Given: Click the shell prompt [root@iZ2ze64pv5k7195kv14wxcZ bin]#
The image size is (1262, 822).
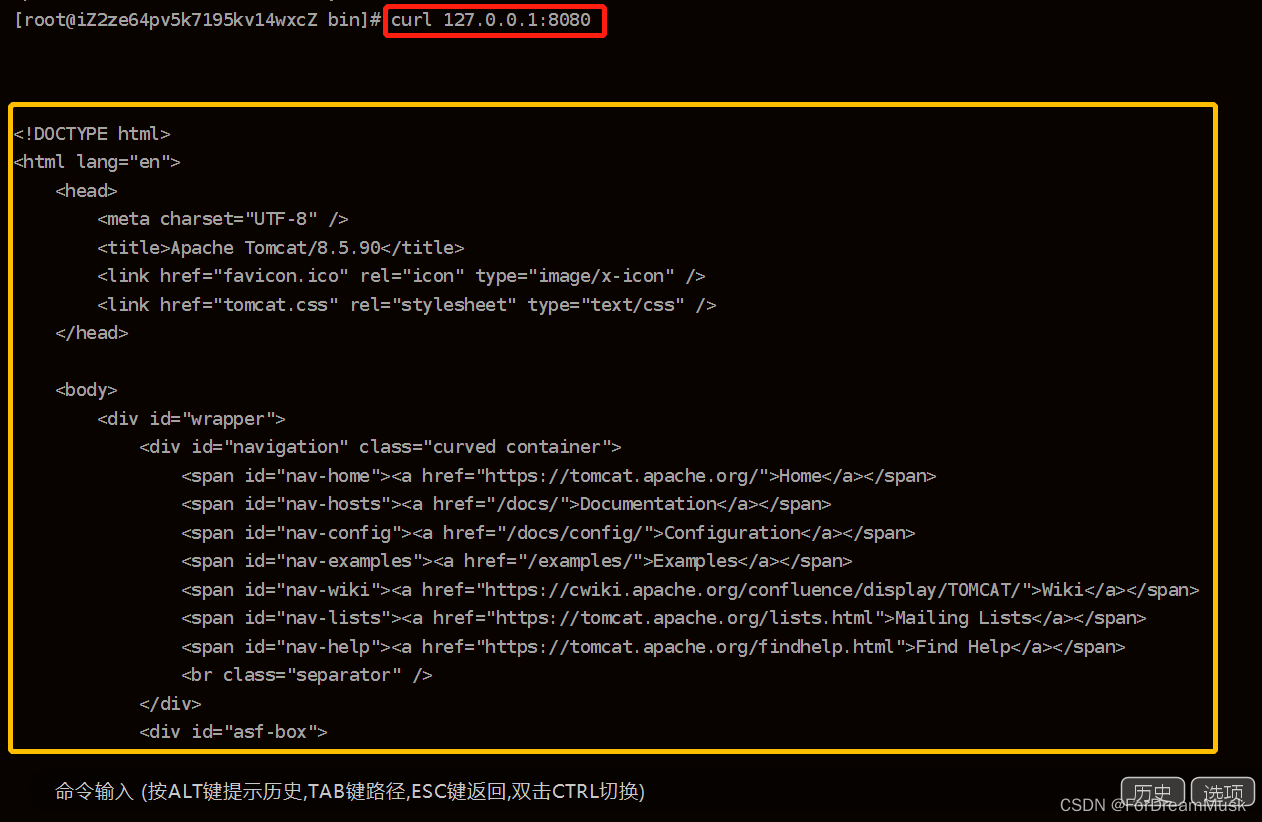Looking at the screenshot, I should (197, 20).
